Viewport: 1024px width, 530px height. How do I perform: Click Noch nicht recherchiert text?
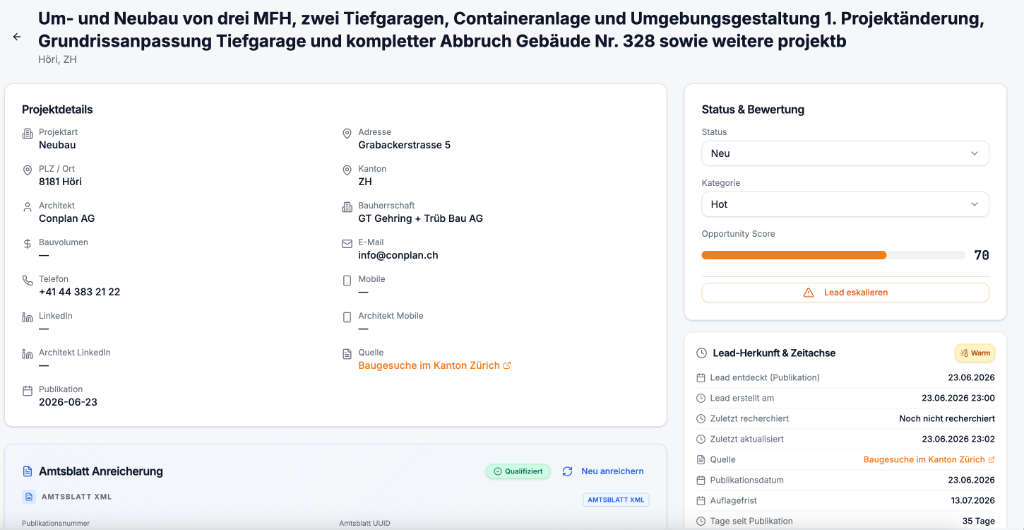946,418
